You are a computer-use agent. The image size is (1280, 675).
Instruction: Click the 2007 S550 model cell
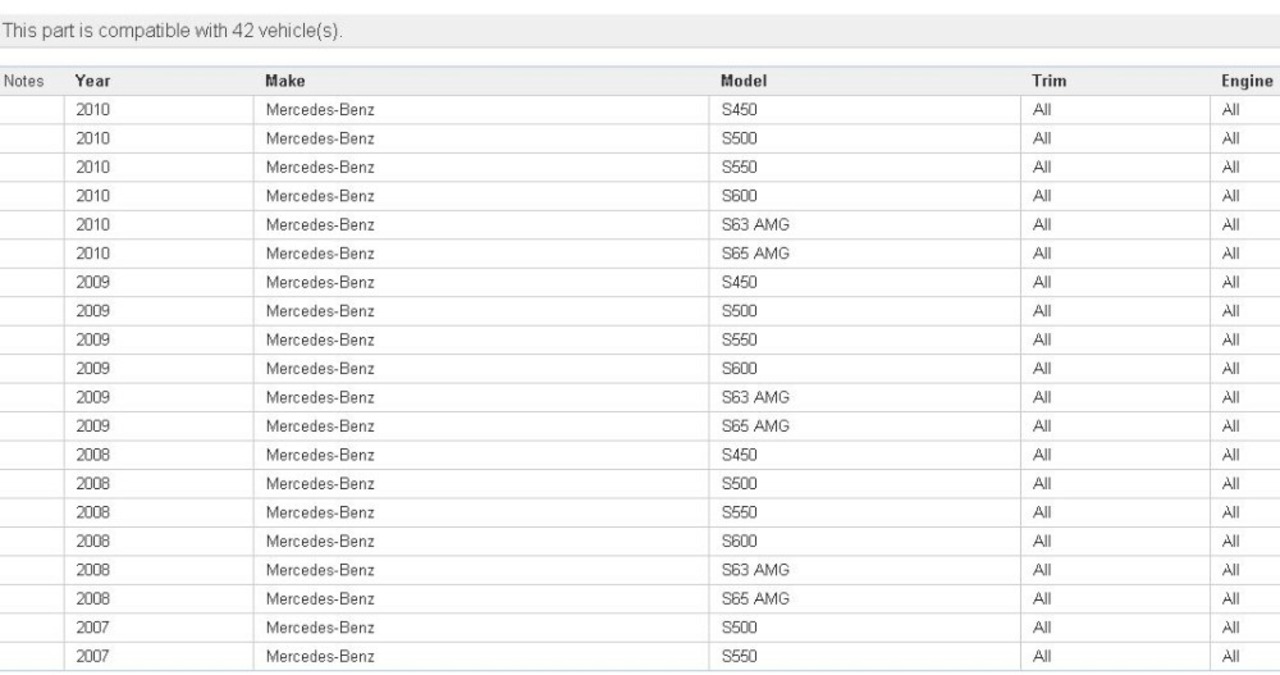865,657
